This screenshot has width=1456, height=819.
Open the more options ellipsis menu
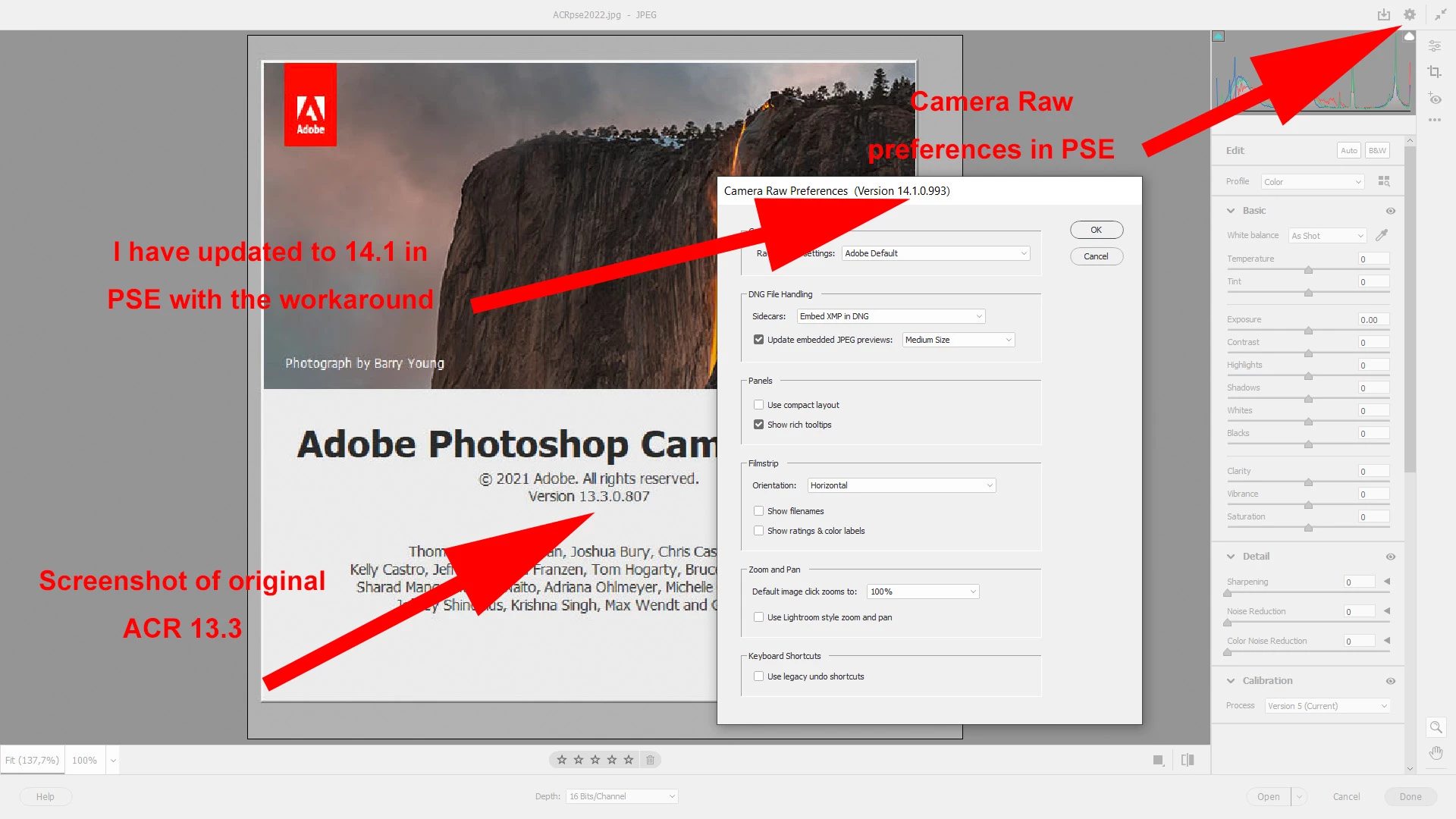point(1435,120)
